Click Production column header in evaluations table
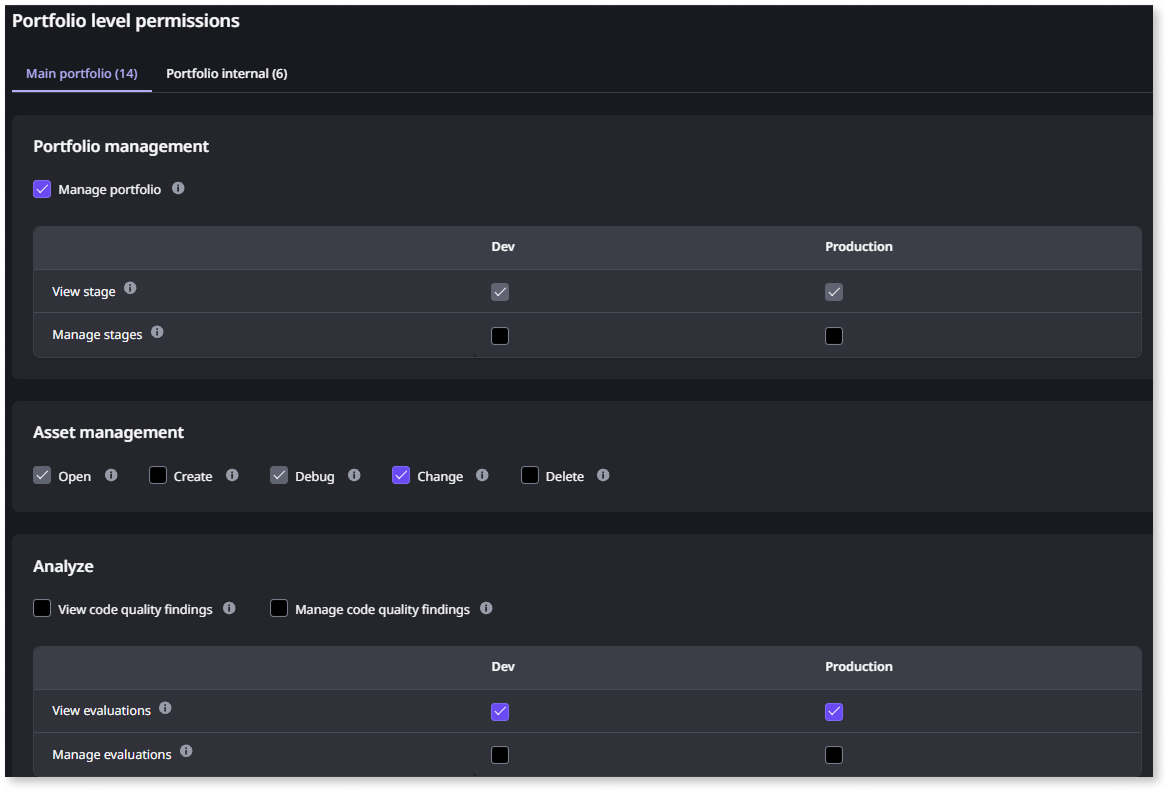This screenshot has width=1168, height=792. point(859,667)
